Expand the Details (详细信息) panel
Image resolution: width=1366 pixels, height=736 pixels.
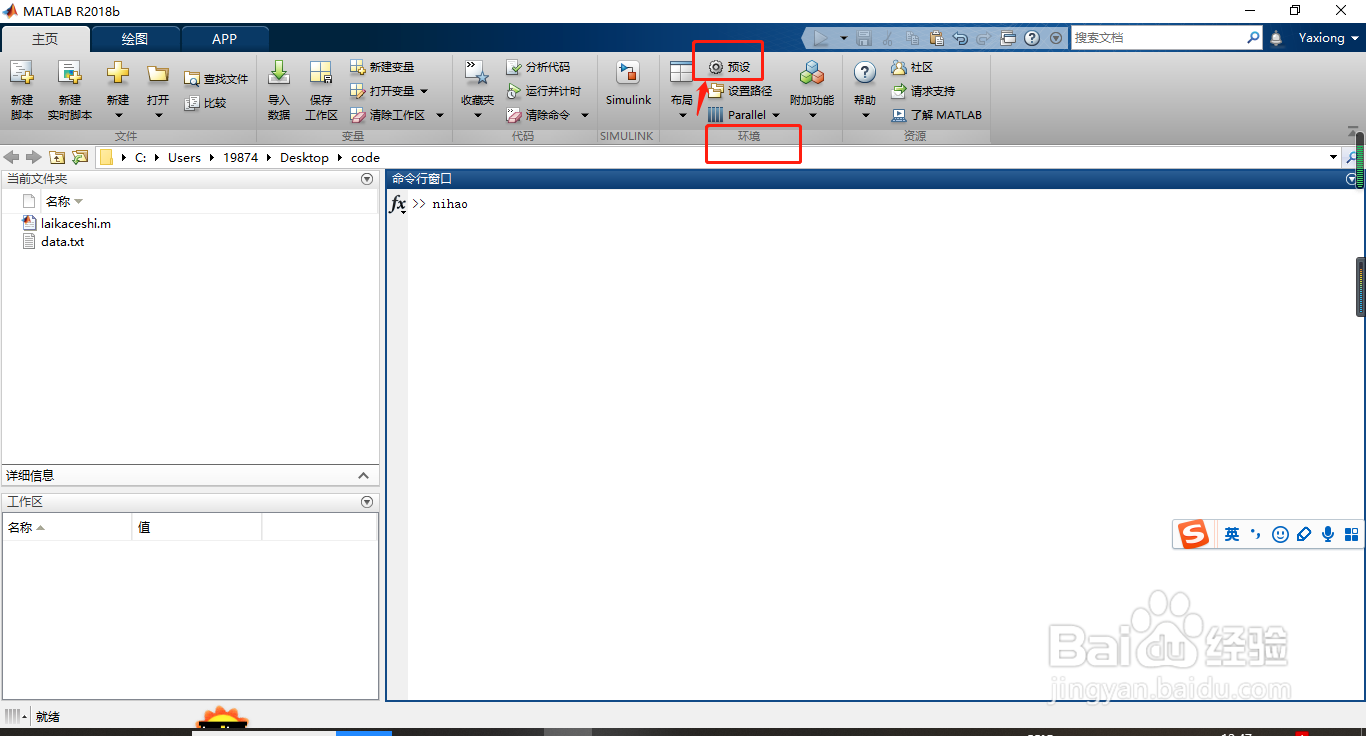[x=363, y=476]
